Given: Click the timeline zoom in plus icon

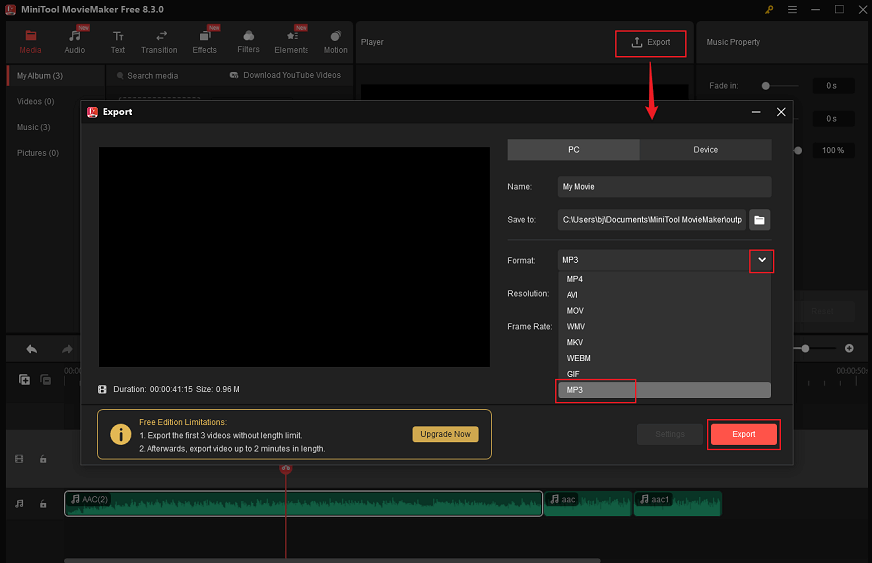Looking at the screenshot, I should coord(849,348).
